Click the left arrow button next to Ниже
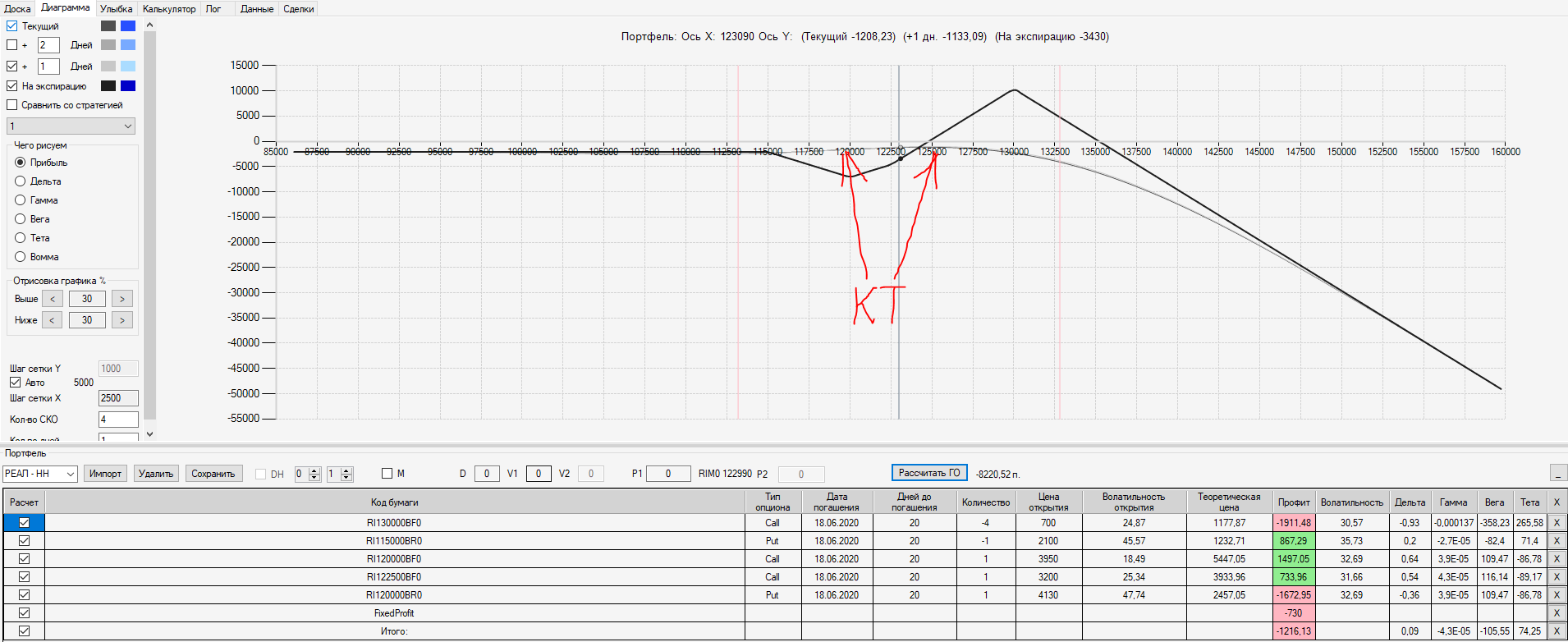The width and height of the screenshot is (1568, 642). pyautogui.click(x=52, y=320)
